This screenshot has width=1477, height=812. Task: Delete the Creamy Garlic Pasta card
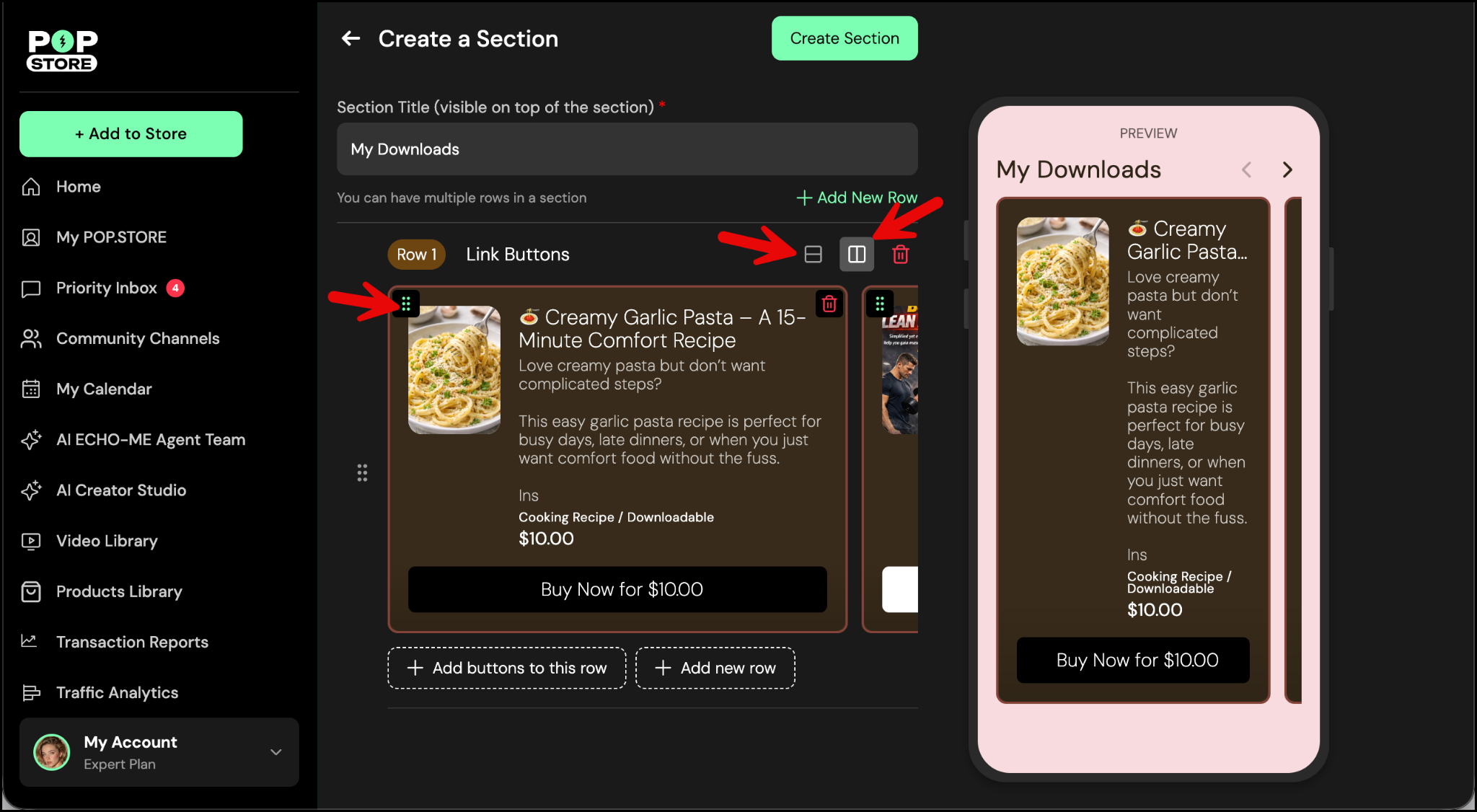tap(829, 304)
